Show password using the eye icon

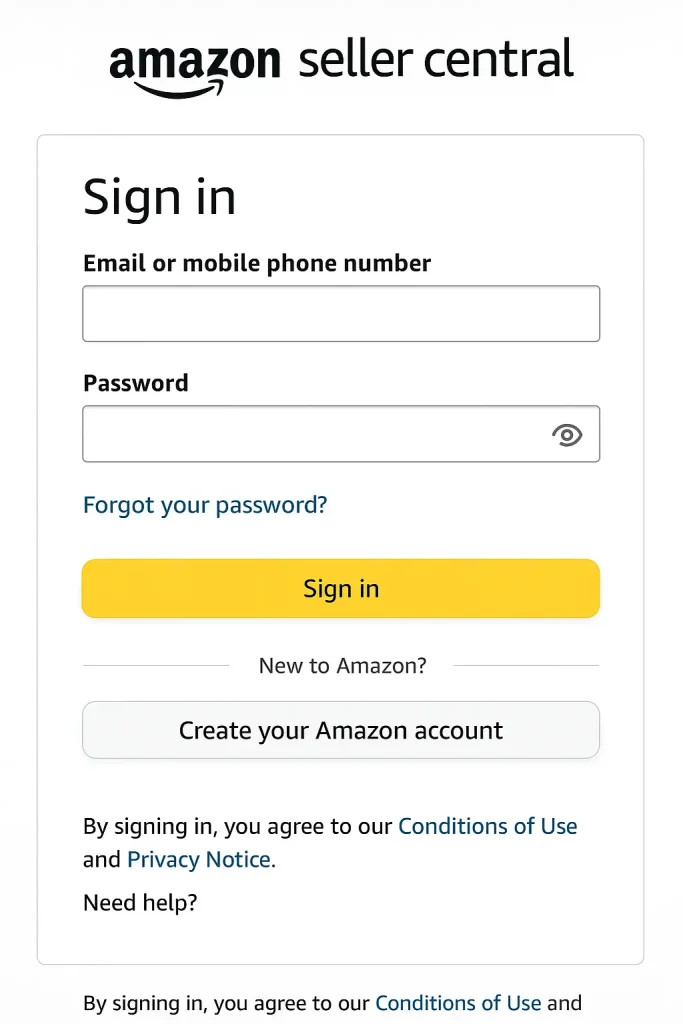(x=567, y=434)
